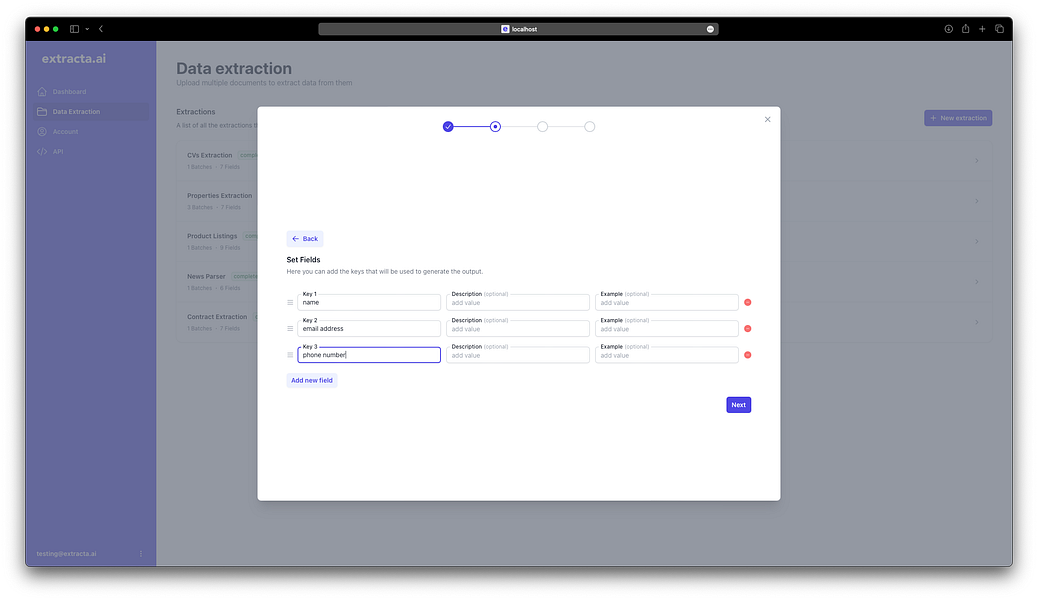Select the fourth step circle in the stepper
Image resolution: width=1038 pixels, height=600 pixels.
590,126
